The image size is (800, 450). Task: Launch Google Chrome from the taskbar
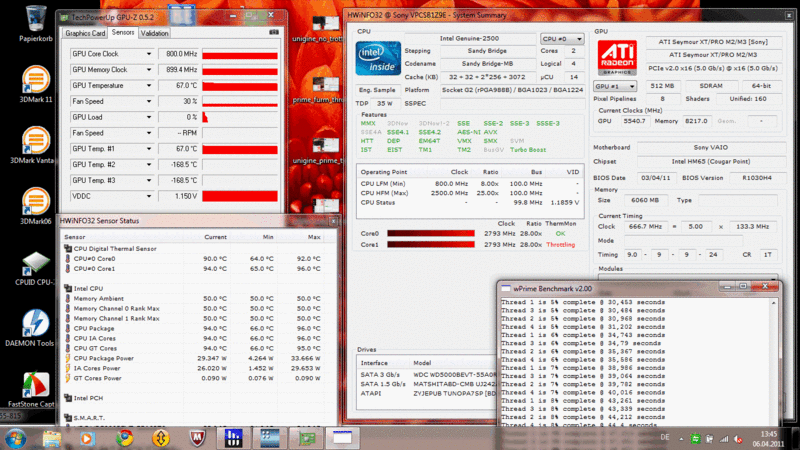(x=124, y=438)
